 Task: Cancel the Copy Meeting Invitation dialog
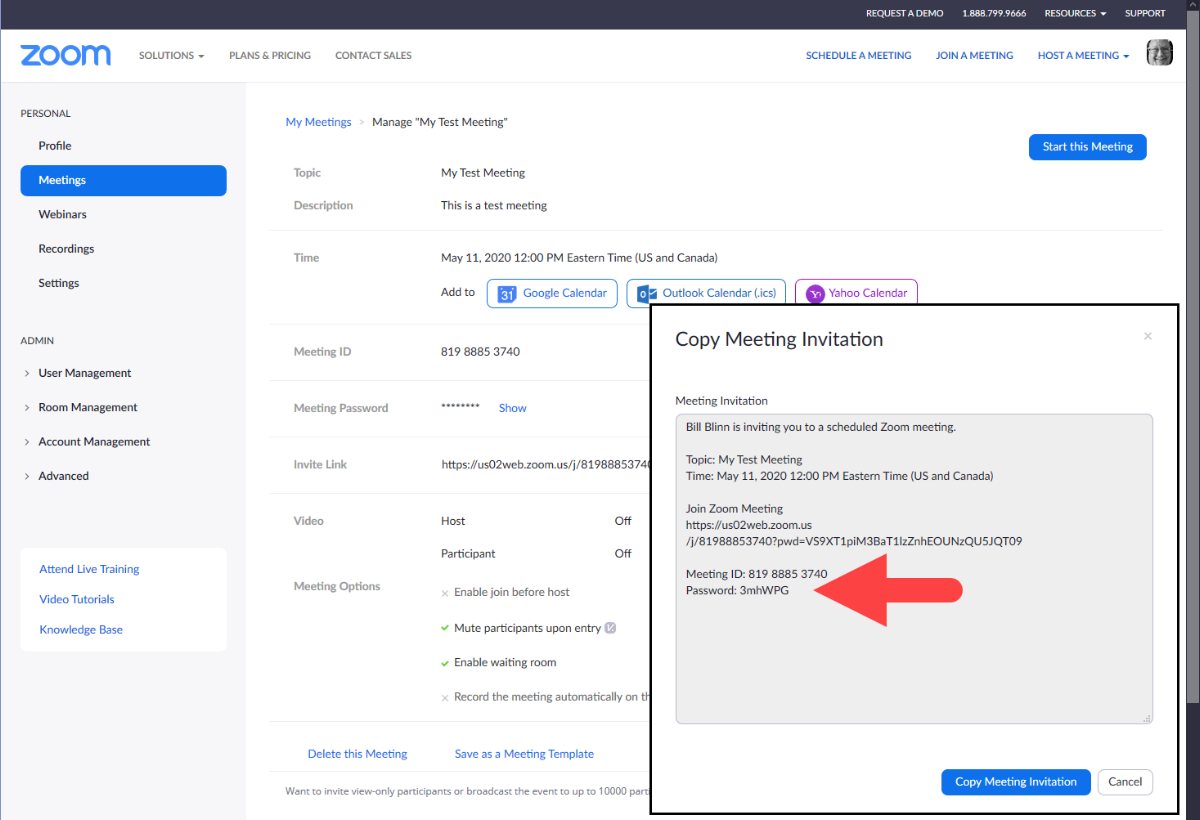tap(1125, 782)
